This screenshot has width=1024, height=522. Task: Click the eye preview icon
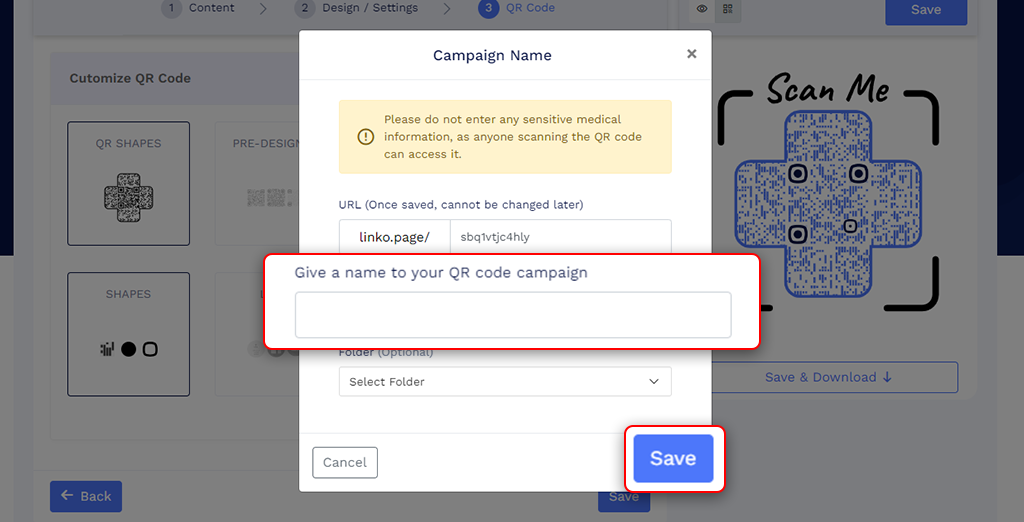click(x=702, y=9)
